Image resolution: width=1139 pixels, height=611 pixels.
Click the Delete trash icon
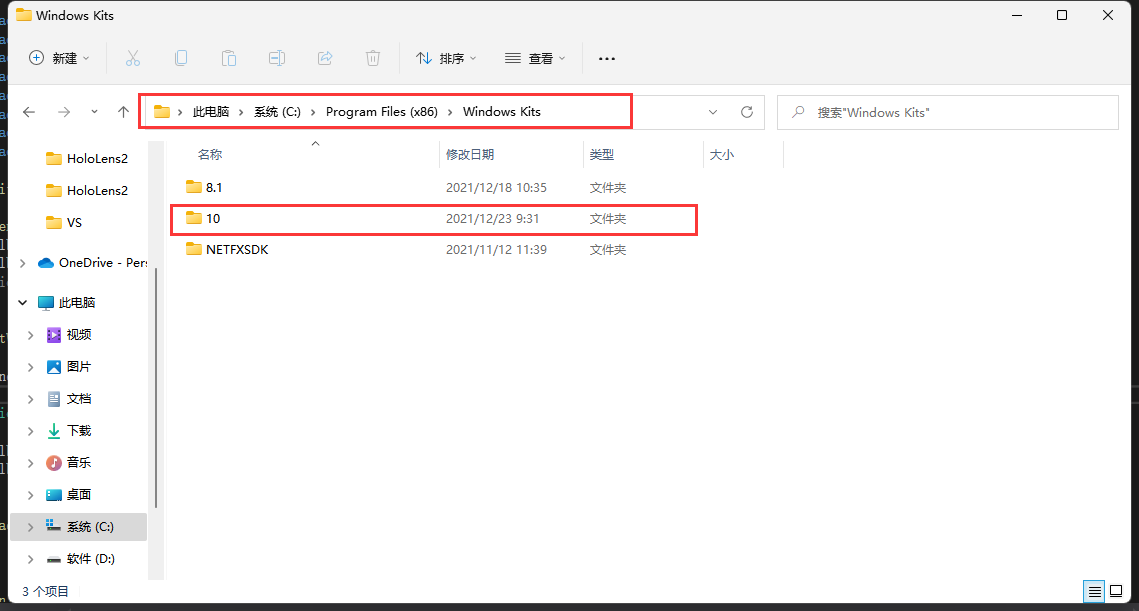(373, 58)
